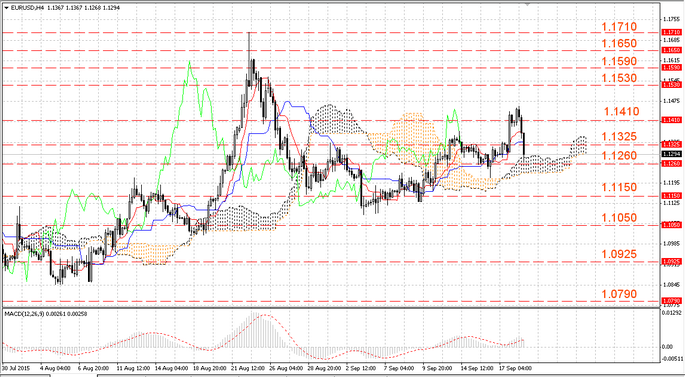Select the large orange 1.1260 text label
685x377 pixels.
click(x=619, y=156)
